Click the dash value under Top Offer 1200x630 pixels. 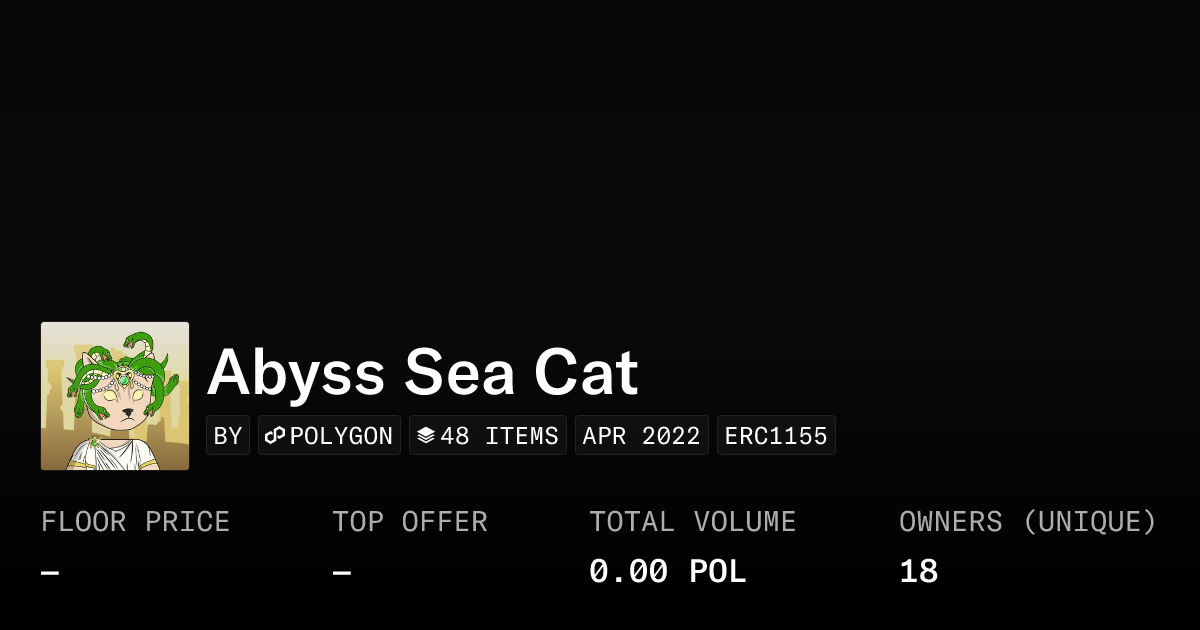(x=342, y=573)
